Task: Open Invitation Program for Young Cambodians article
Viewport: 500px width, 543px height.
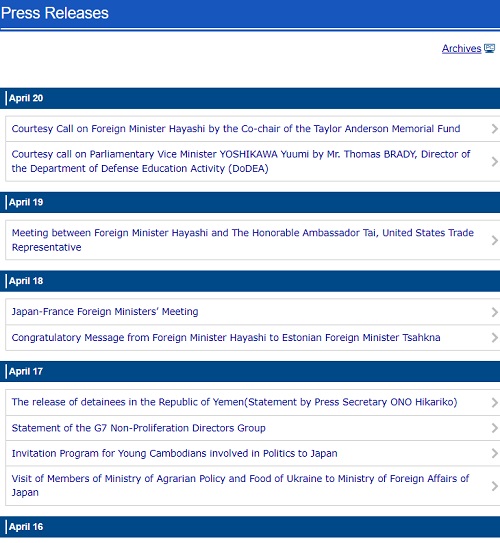Action: (x=174, y=453)
